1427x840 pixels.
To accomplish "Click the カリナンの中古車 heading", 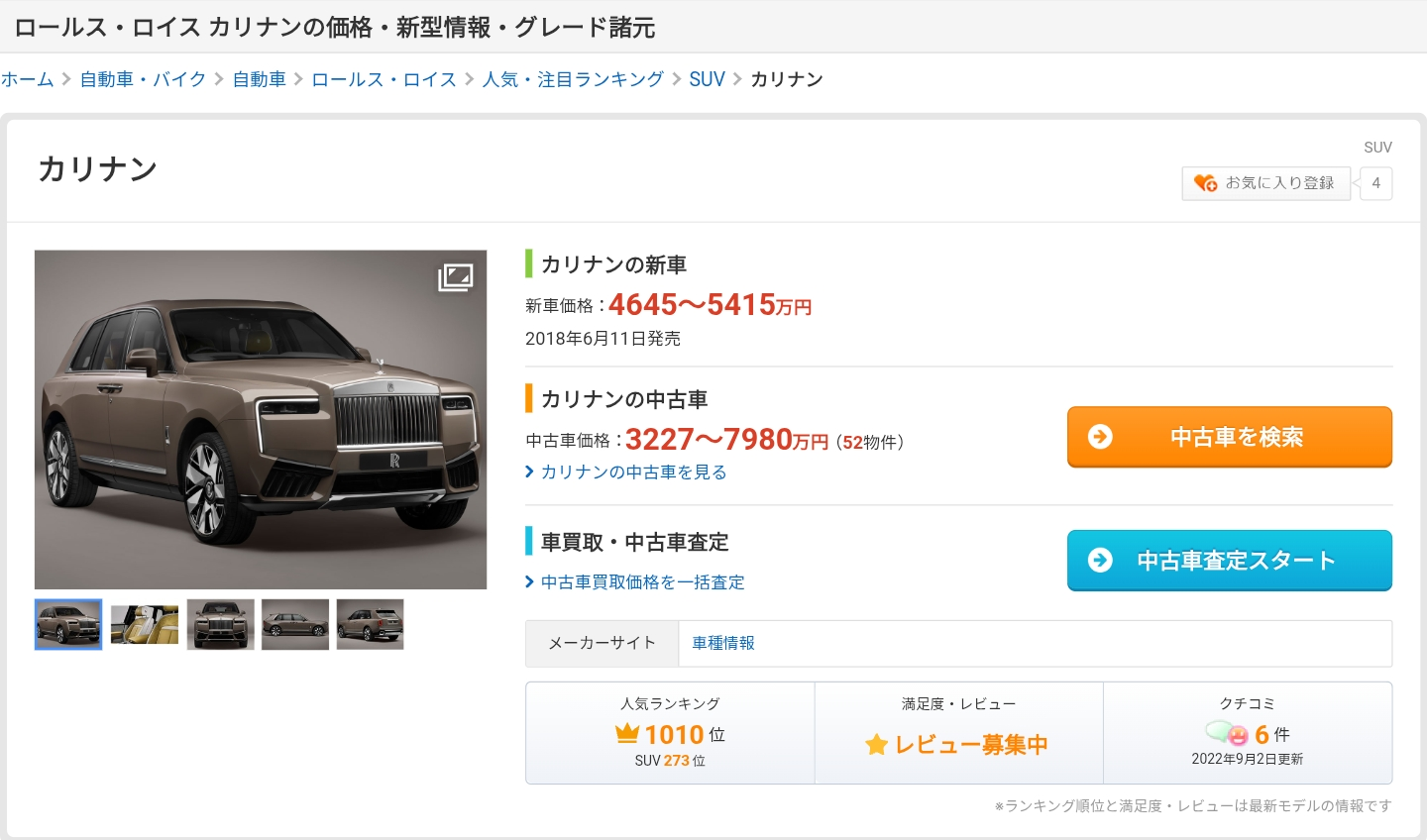I will click(x=624, y=399).
